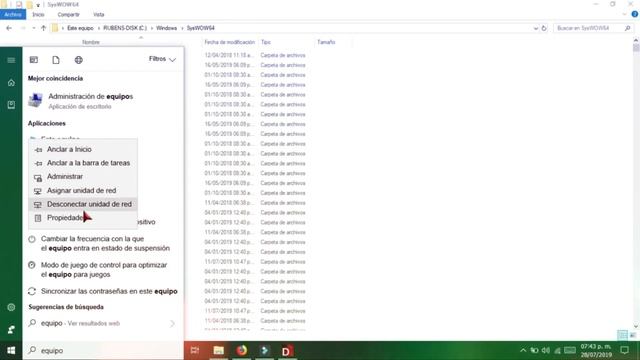Expand arrow next to equipo suggestion
This screenshot has width=640, height=360.
point(172,324)
